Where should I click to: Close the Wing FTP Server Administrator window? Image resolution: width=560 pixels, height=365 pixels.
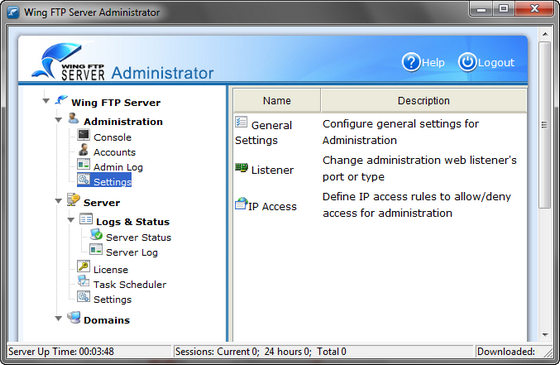(x=534, y=9)
